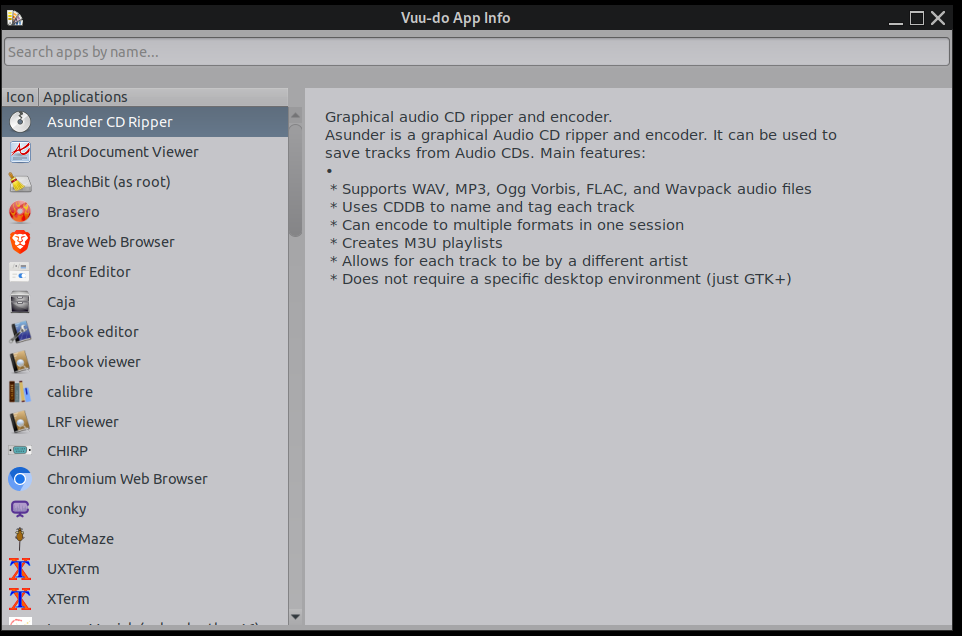Click the LRF viewer icon

pyautogui.click(x=20, y=422)
